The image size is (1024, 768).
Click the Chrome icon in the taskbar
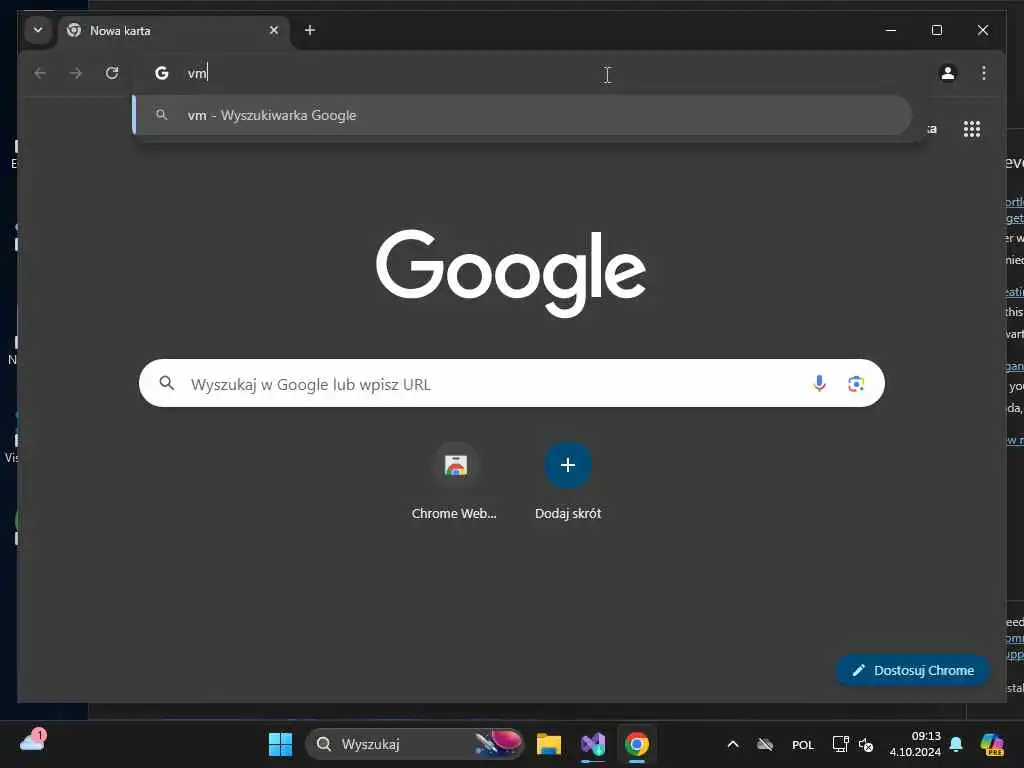(x=637, y=744)
